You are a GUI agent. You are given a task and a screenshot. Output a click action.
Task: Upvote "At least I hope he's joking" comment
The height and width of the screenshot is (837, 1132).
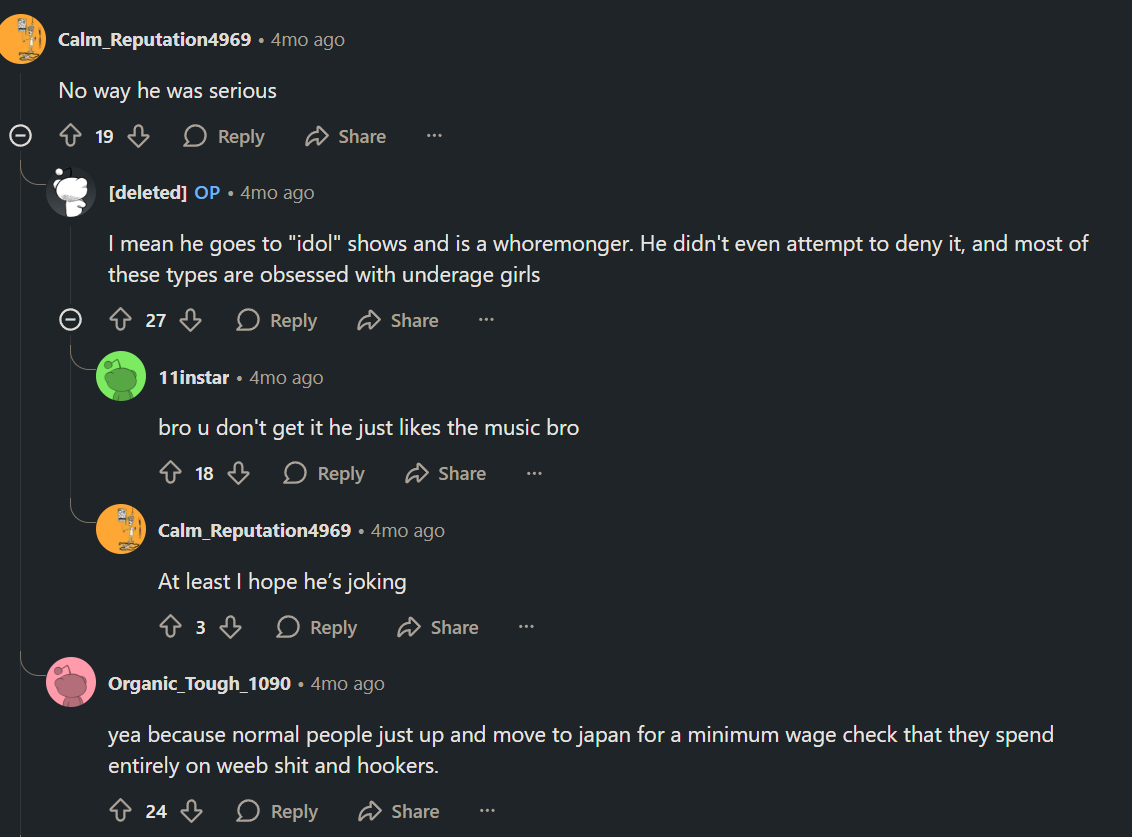point(170,627)
